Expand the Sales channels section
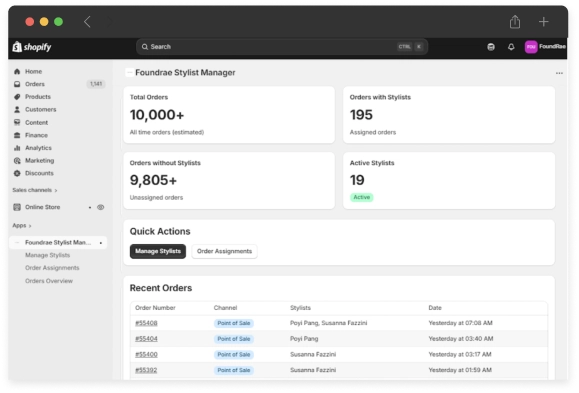The height and width of the screenshot is (393, 579). [35, 190]
